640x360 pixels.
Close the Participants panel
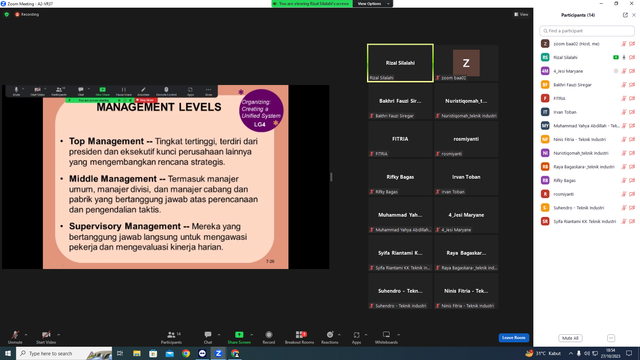[x=634, y=15]
